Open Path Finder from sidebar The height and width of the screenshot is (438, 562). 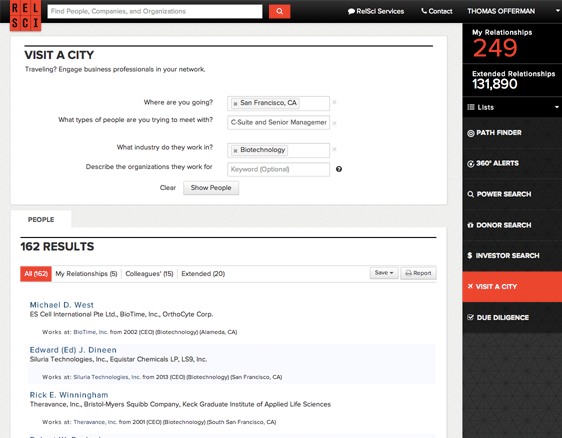[x=512, y=133]
